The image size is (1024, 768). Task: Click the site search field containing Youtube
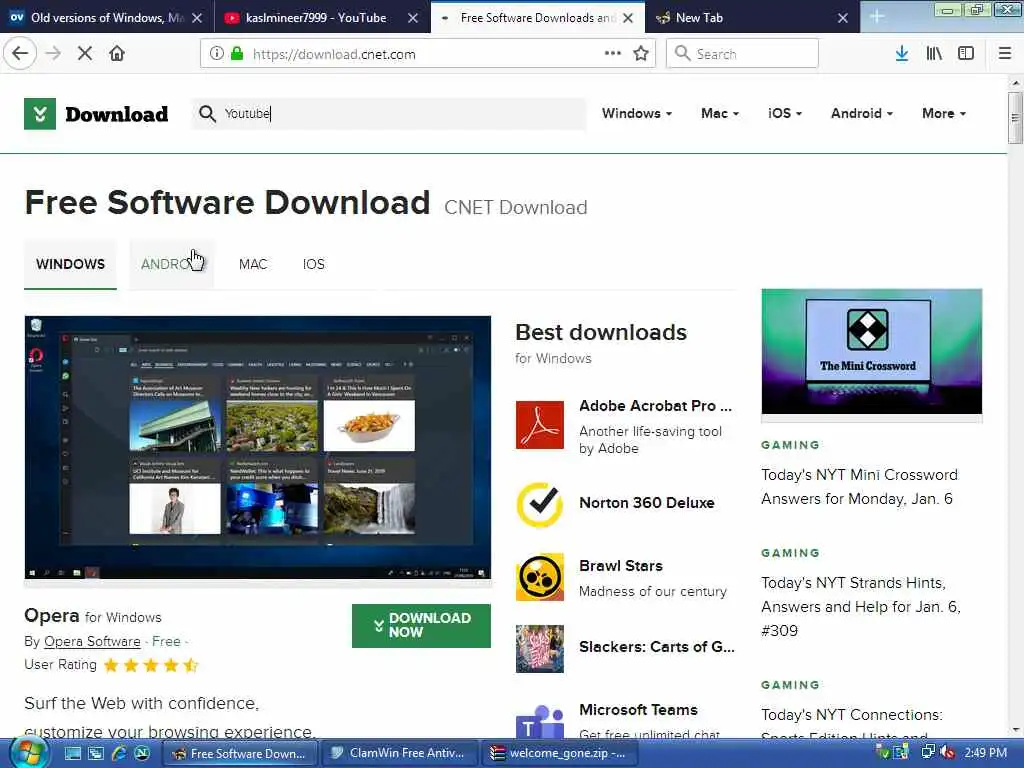[x=389, y=114]
